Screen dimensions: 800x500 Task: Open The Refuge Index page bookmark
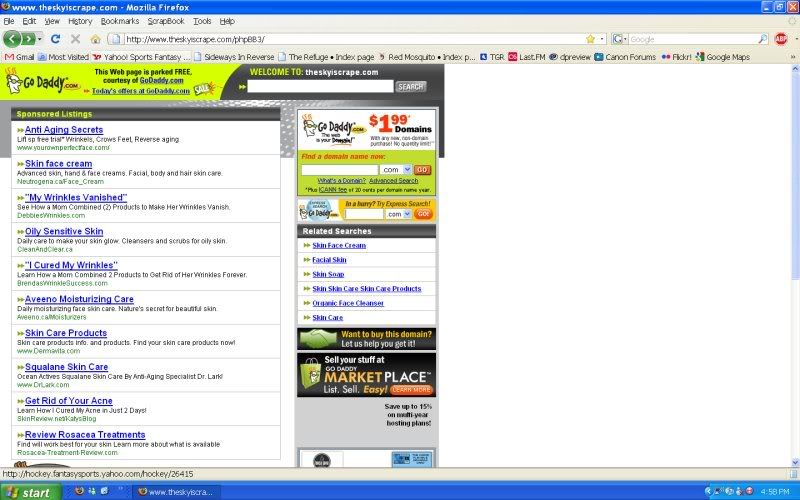[x=327, y=57]
